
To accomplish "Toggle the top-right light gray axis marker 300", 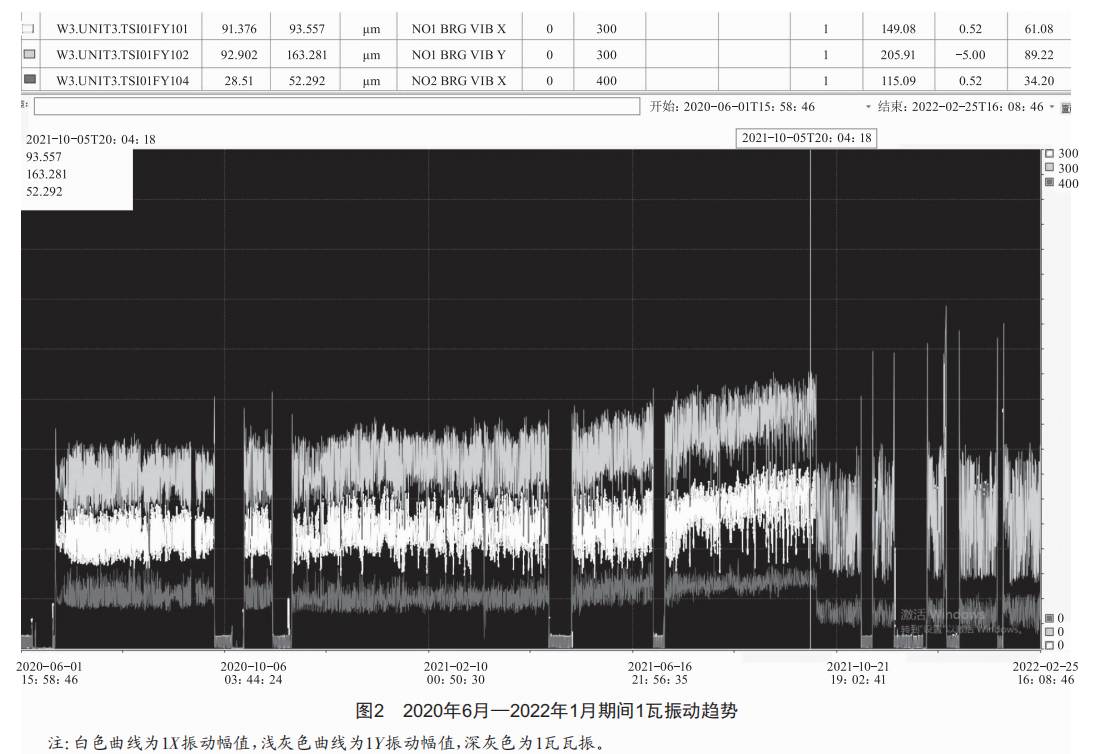I will 1049,168.
